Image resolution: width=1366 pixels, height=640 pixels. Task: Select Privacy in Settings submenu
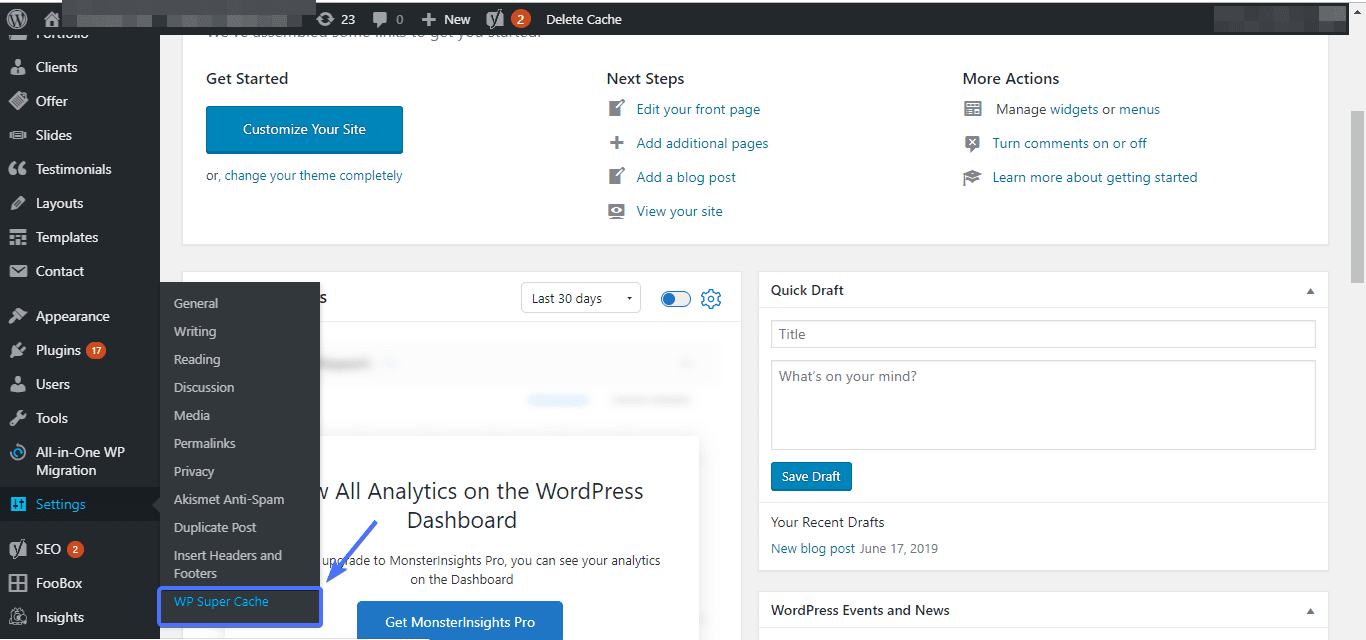(194, 471)
